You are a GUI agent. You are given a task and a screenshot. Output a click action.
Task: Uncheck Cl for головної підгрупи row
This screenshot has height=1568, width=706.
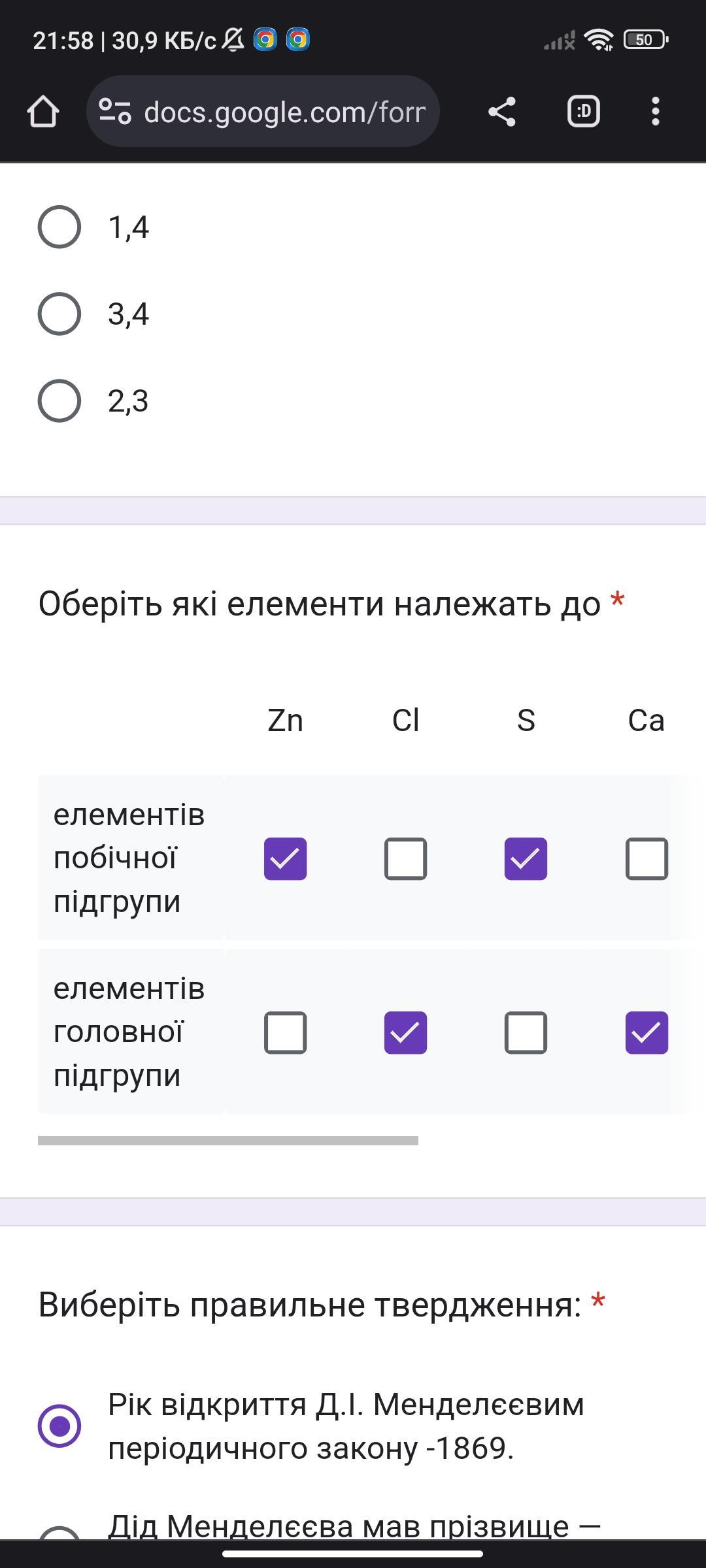coord(405,1033)
